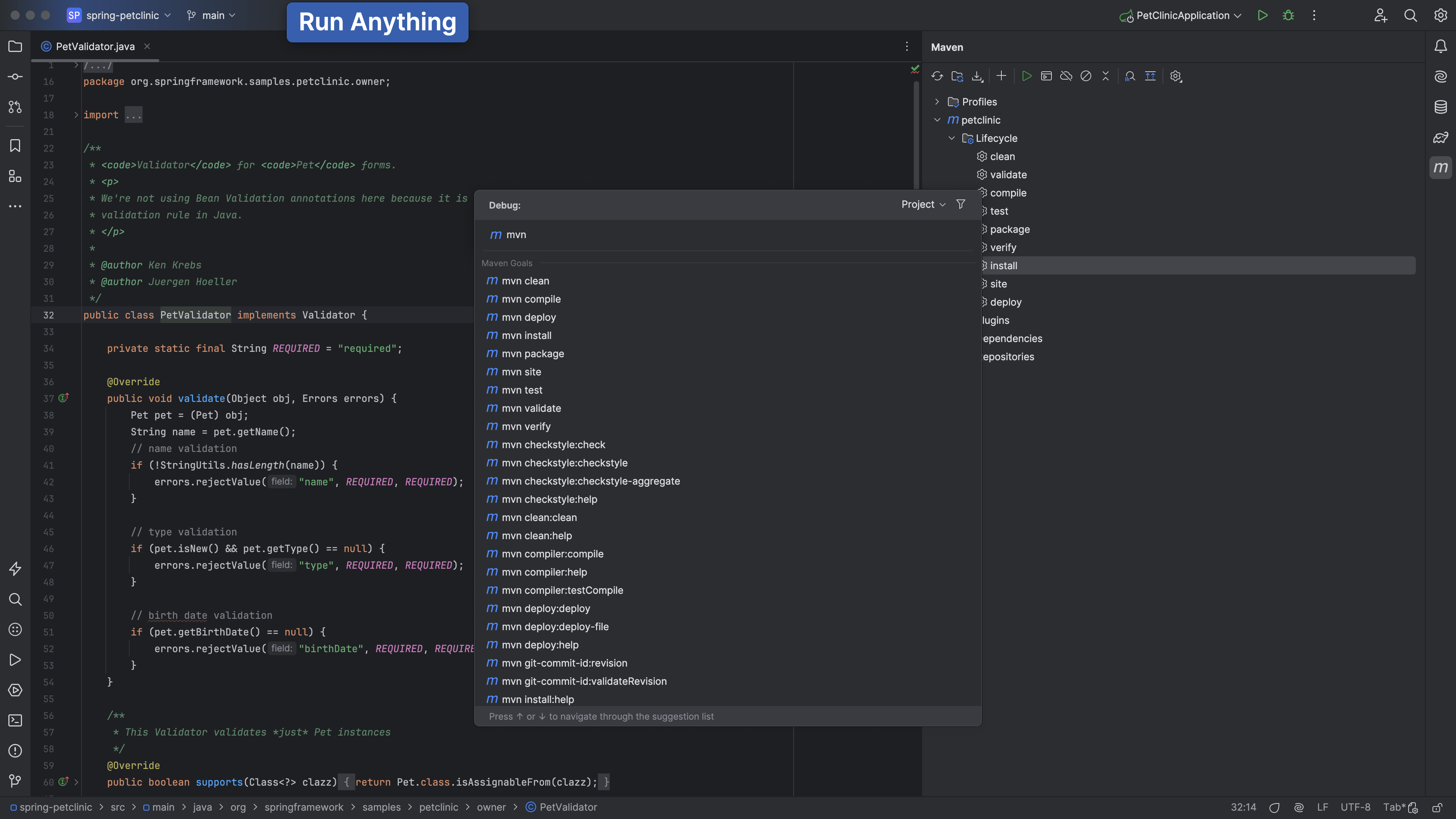Open the Database tool window

(x=1440, y=107)
